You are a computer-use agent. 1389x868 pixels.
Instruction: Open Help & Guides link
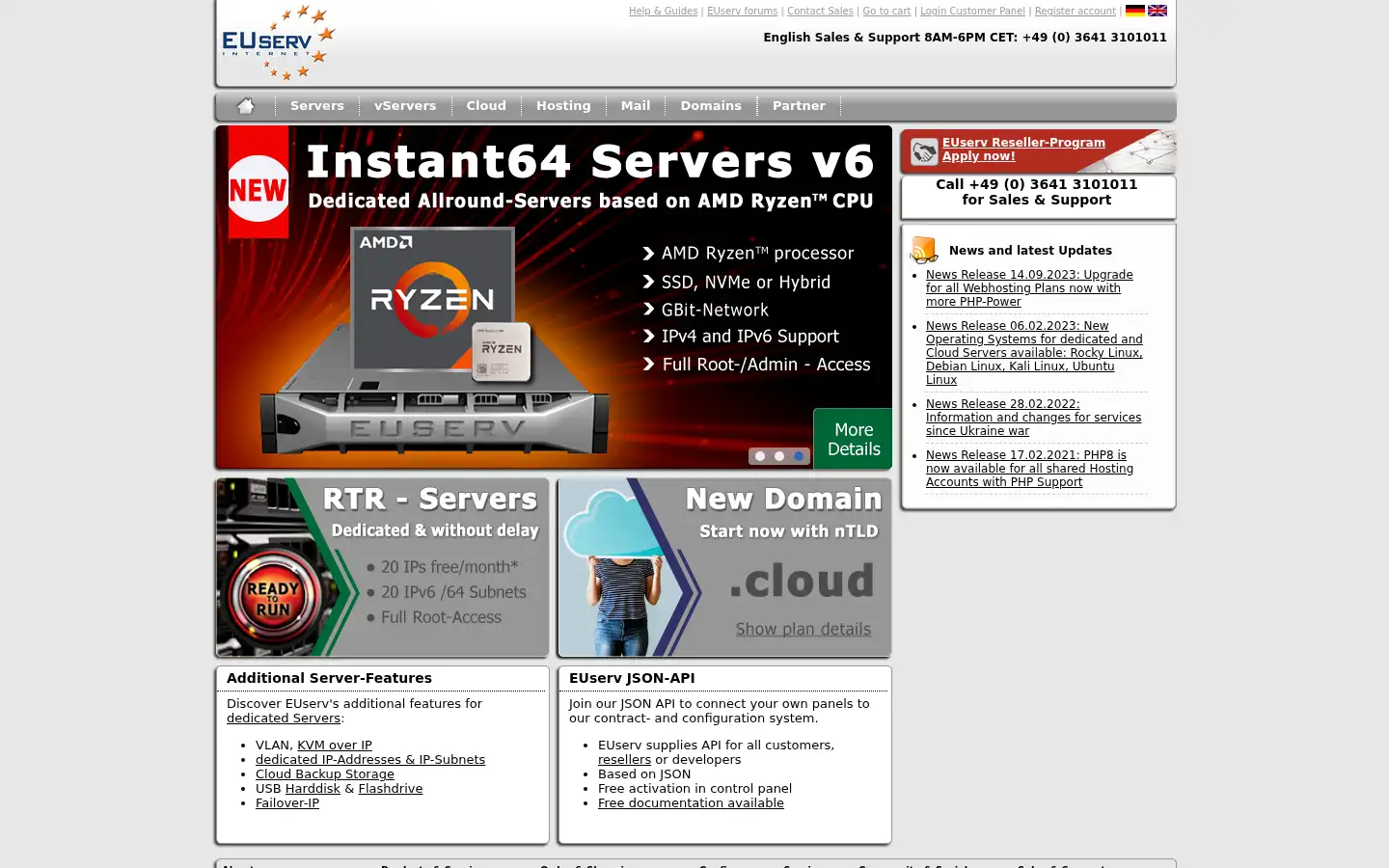(663, 12)
